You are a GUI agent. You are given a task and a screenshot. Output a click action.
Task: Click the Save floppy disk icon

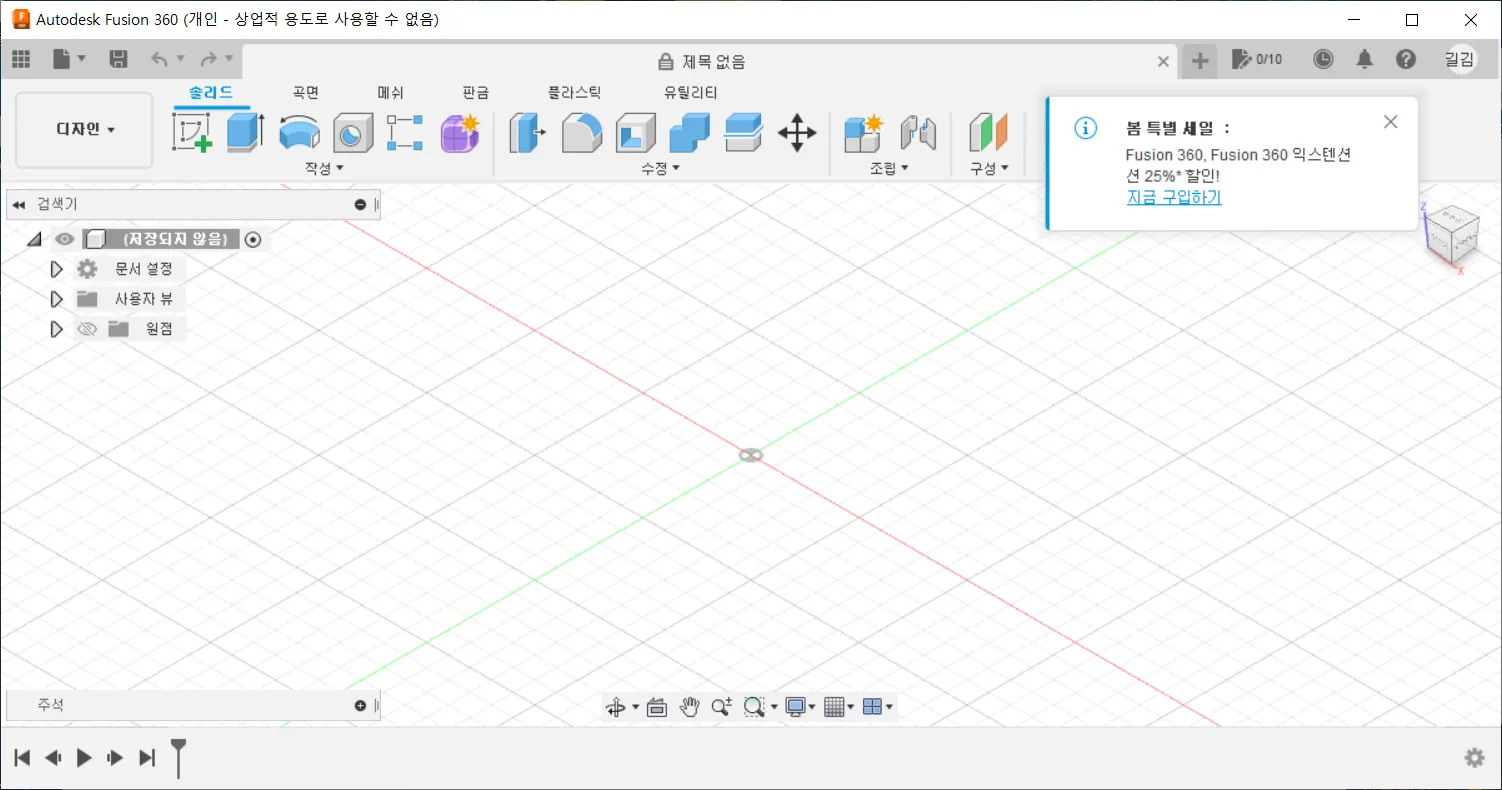(x=118, y=60)
